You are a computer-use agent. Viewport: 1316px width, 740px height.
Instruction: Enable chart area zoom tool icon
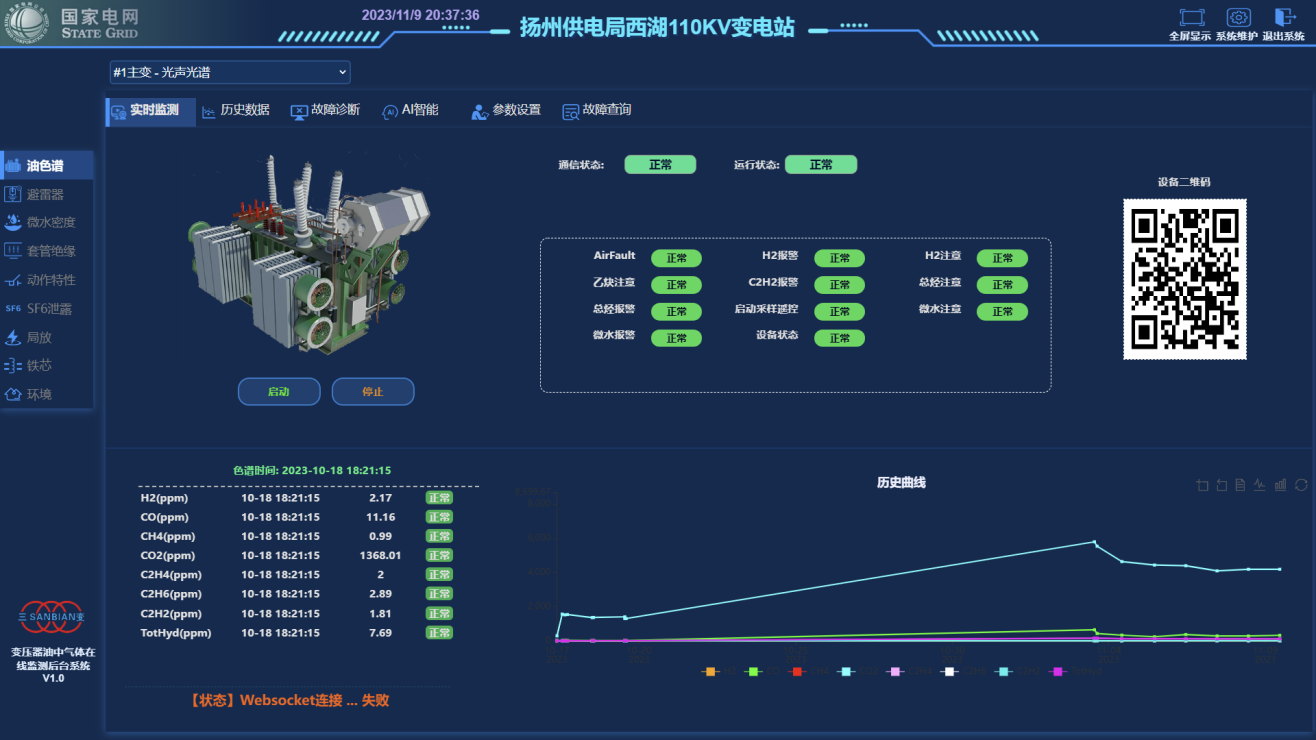(x=1203, y=485)
